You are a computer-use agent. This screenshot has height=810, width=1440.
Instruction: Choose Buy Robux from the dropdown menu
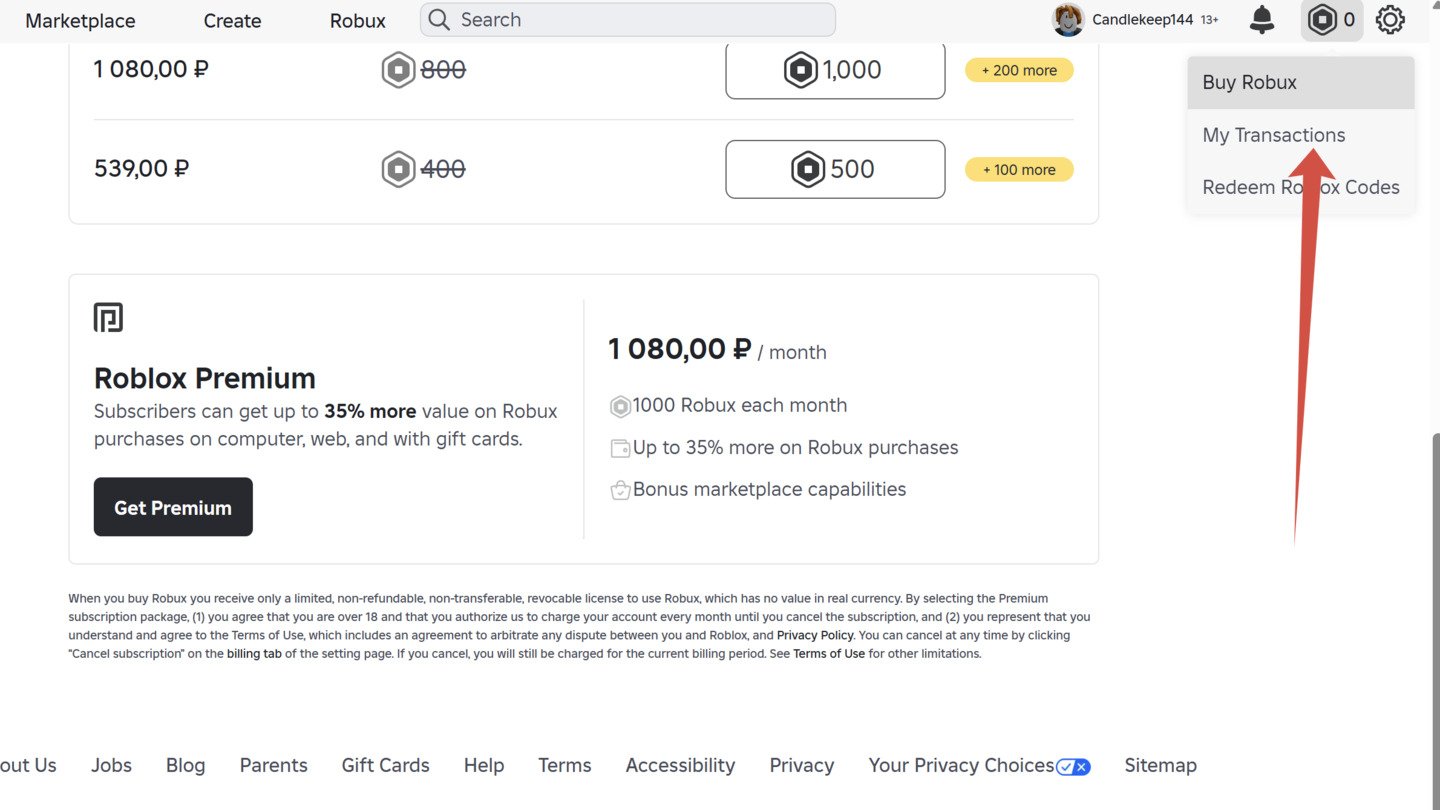(1301, 82)
